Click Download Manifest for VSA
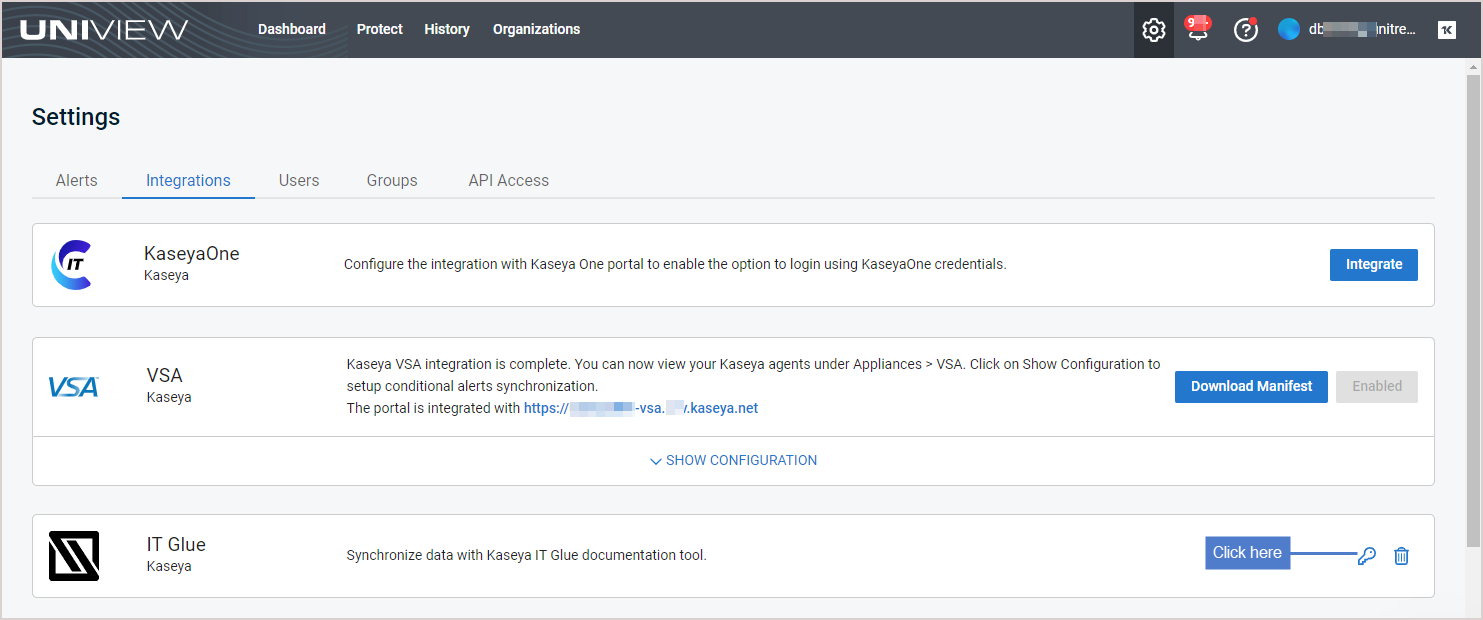Viewport: 1483px width, 620px height. pos(1251,387)
